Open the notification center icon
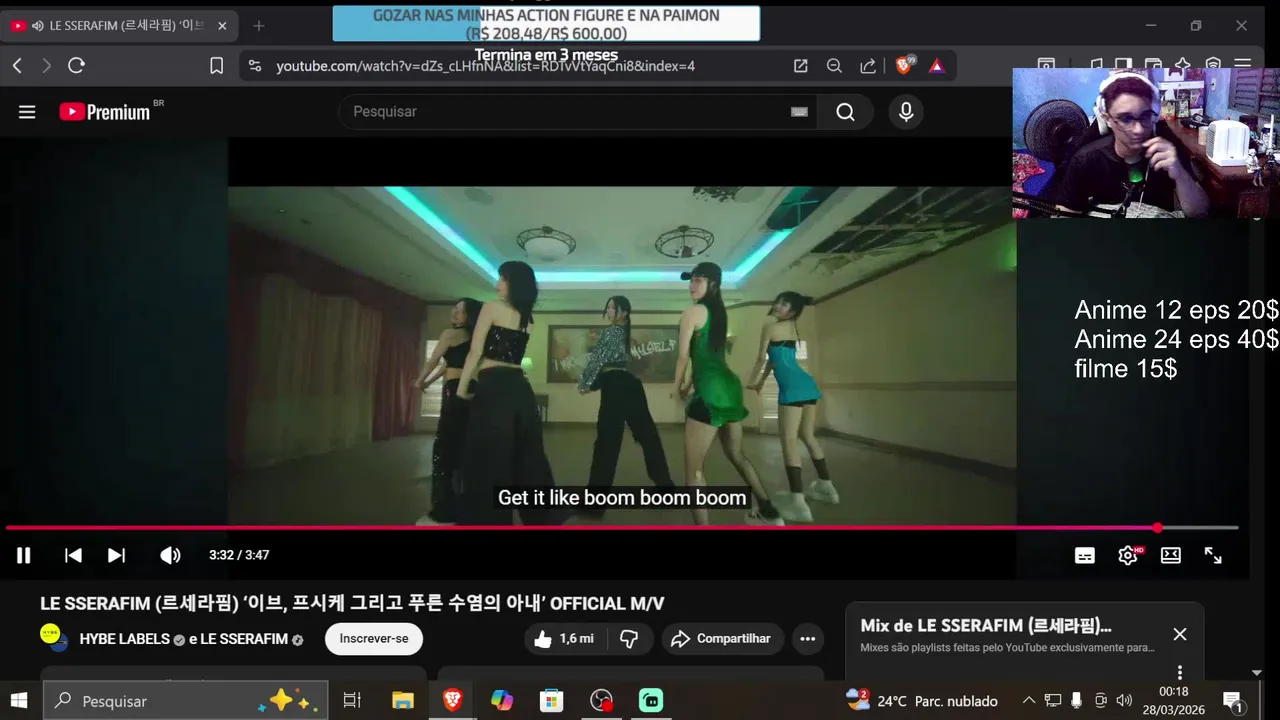The height and width of the screenshot is (720, 1280). coord(1233,701)
